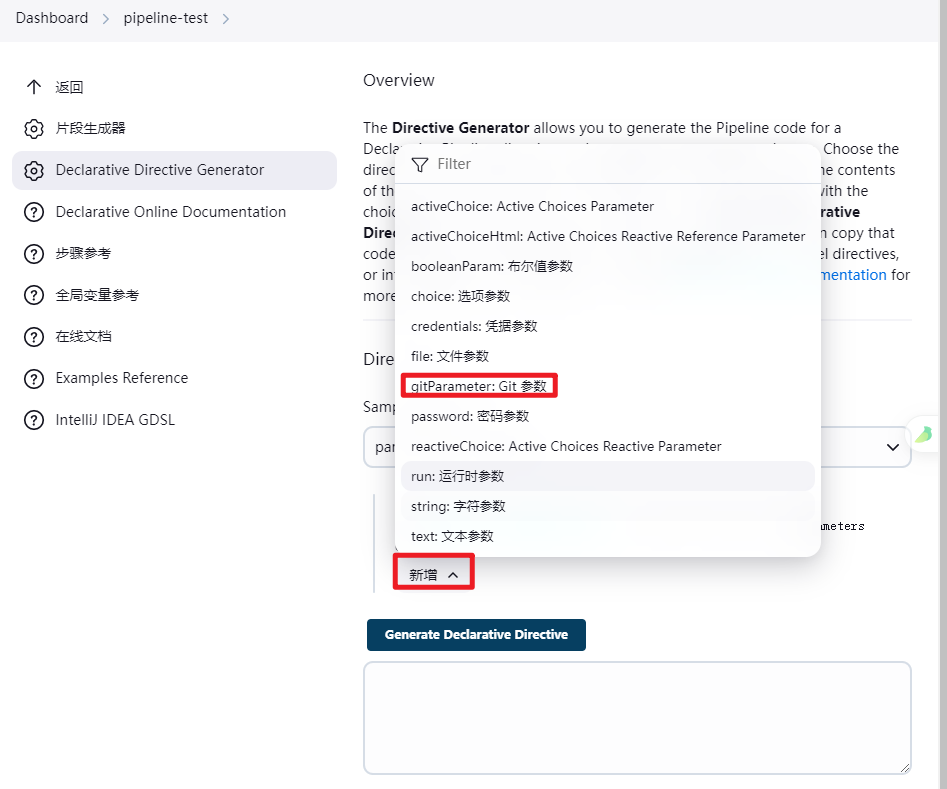Click the funnel filter icon in dropdown
This screenshot has height=789, width=947.
[420, 164]
